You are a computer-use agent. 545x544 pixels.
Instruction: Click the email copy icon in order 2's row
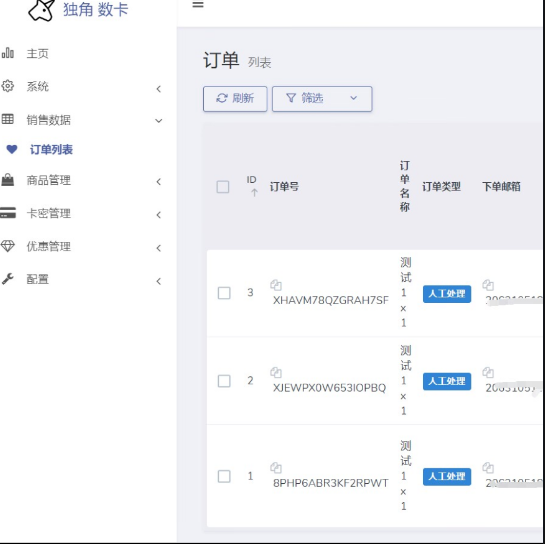tap(488, 373)
